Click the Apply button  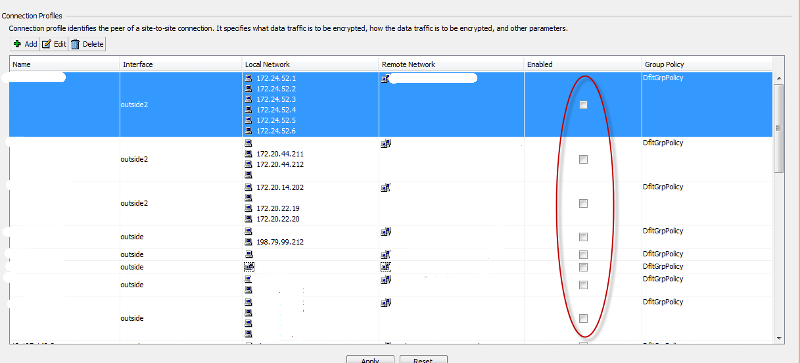(x=370, y=359)
